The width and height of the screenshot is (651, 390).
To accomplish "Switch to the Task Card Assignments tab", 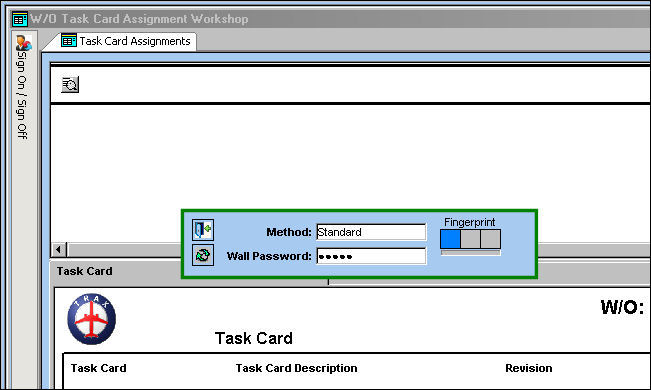I will coord(127,41).
